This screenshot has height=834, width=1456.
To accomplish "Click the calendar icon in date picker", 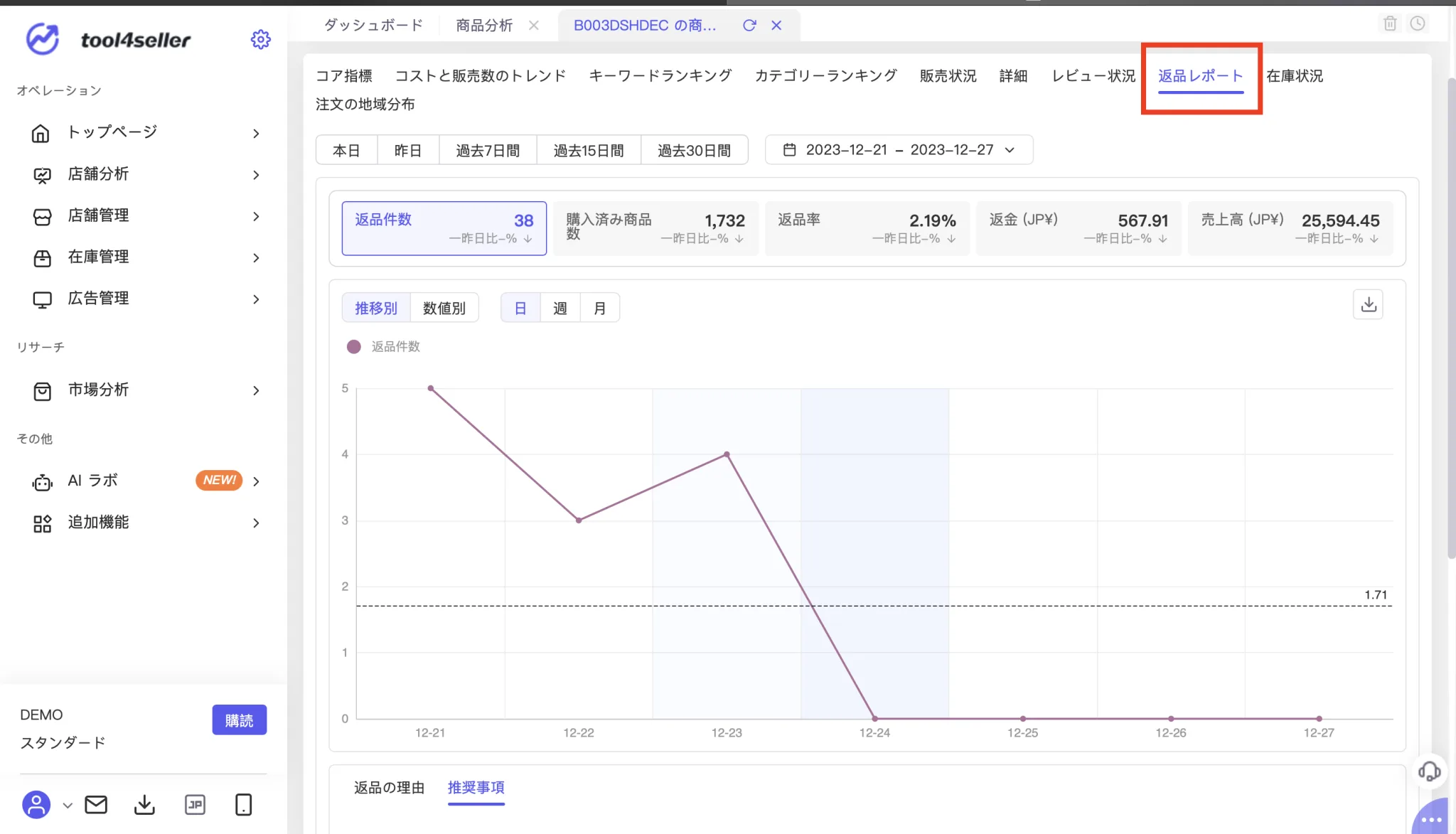I will click(789, 150).
